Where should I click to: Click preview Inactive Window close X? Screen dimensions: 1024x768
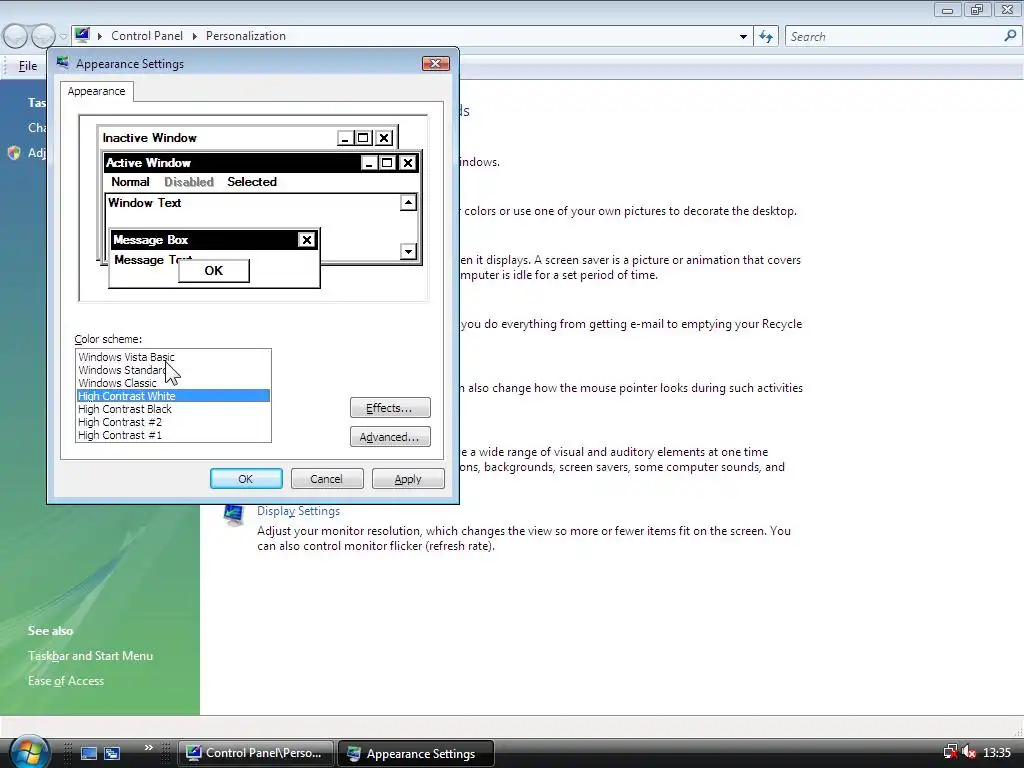[x=384, y=138]
